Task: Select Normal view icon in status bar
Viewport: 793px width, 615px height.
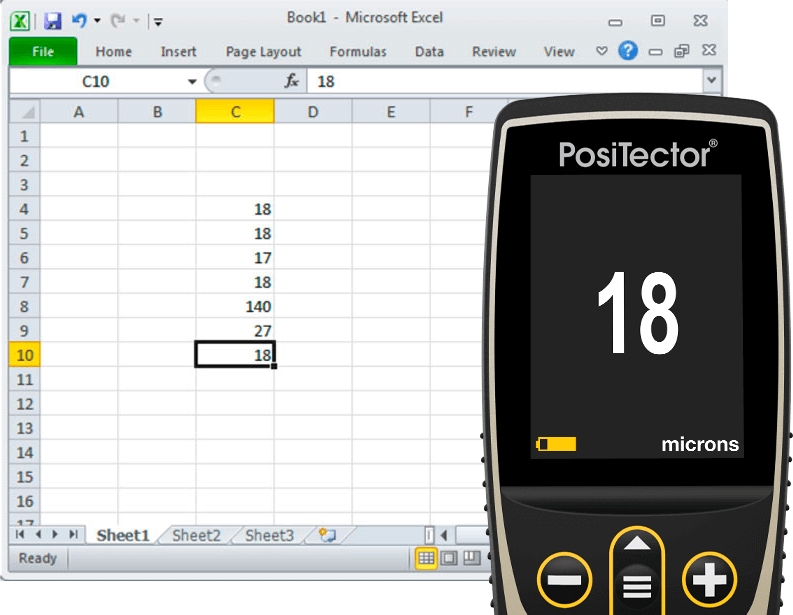Action: pyautogui.click(x=426, y=558)
